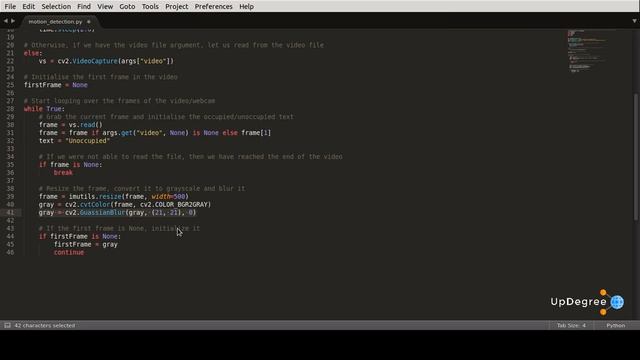
Task: Click the unsaved-changes dot on motion_detection.py tab
Action: pyautogui.click(x=89, y=22)
